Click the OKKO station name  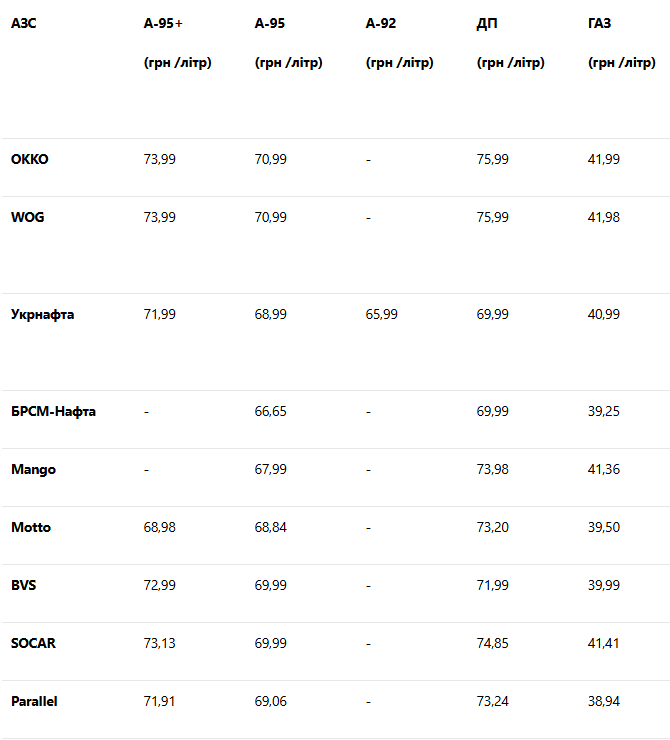(x=30, y=159)
